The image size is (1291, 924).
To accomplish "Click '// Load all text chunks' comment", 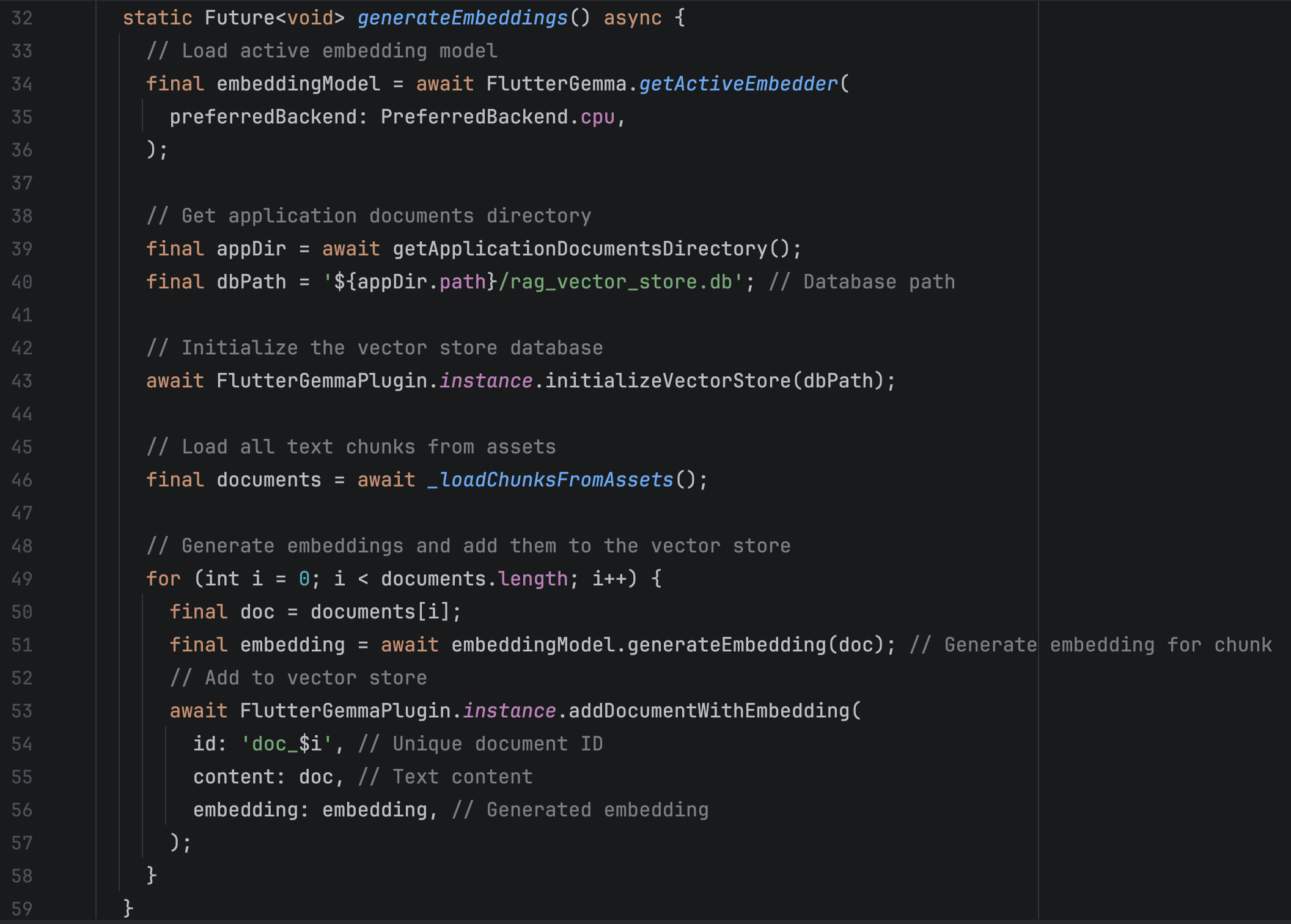I will 351,447.
